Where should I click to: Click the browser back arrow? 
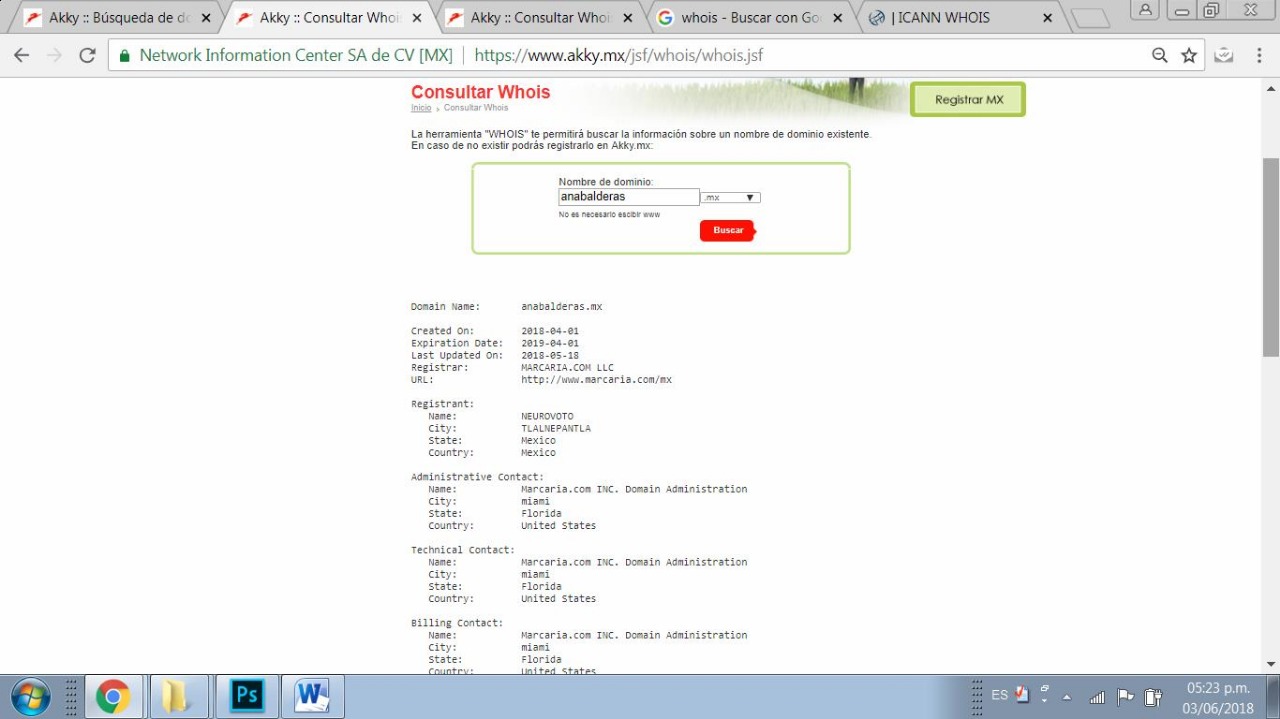point(21,56)
